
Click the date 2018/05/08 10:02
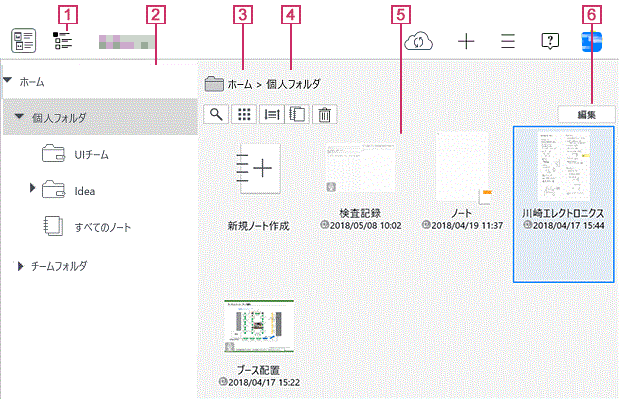tap(365, 225)
